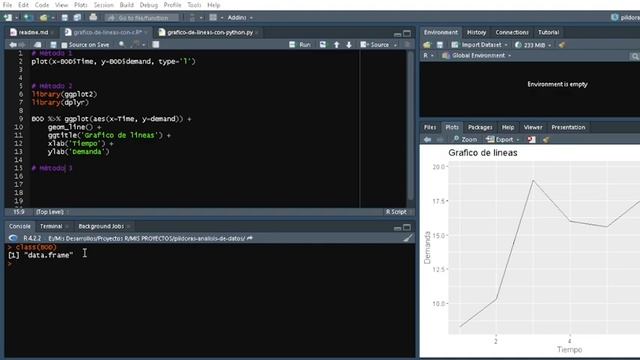
Task: Save current document from main toolbar
Action: pyautogui.click(x=64, y=18)
